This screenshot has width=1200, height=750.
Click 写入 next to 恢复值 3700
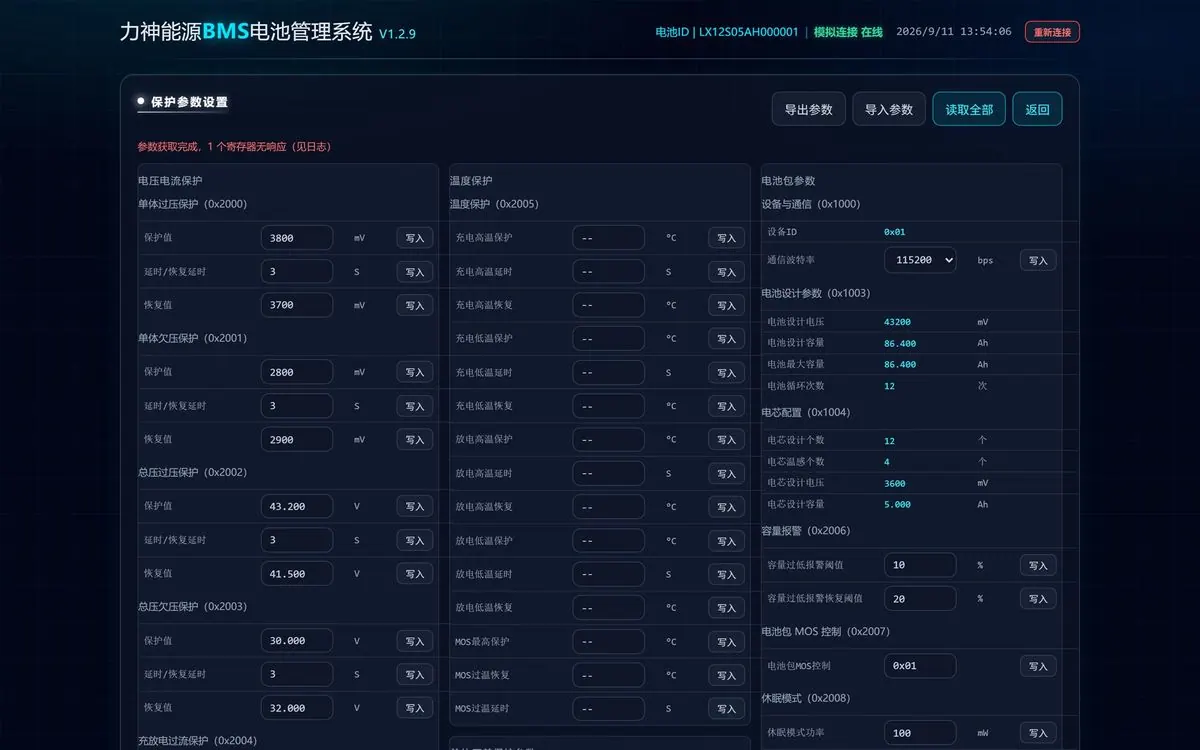point(415,305)
